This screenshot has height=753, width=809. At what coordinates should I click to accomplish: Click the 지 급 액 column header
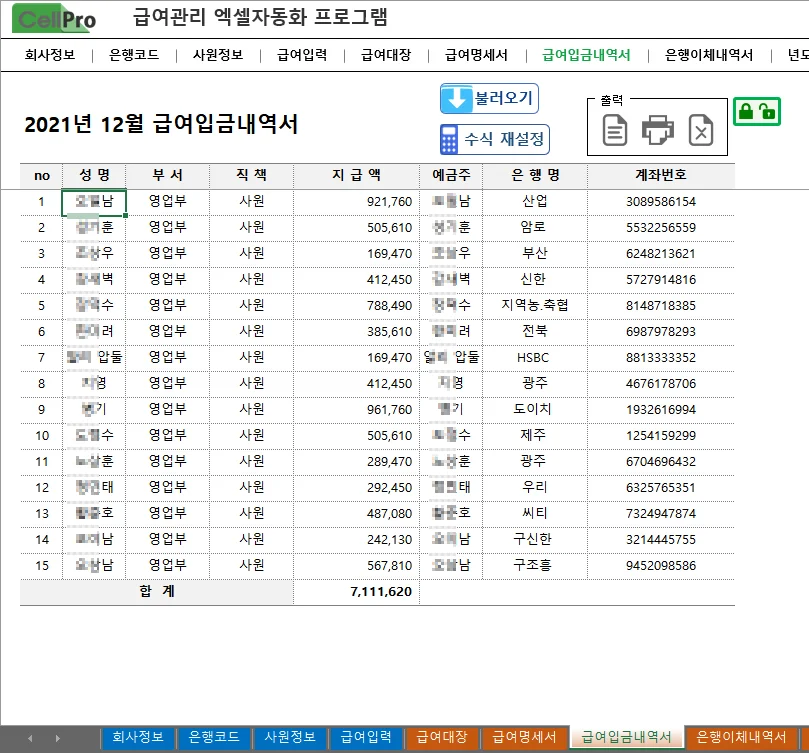[x=356, y=175]
